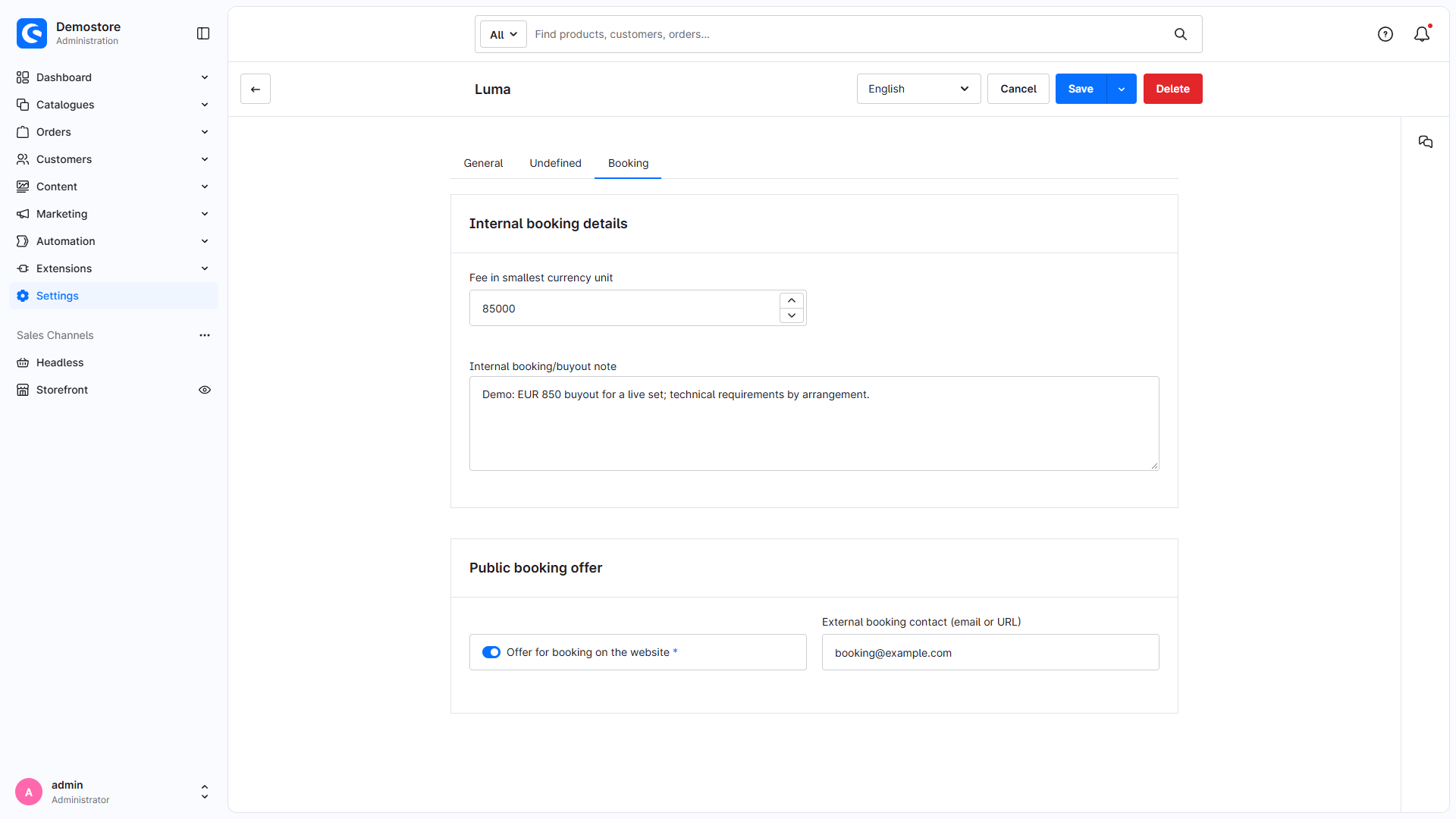Click the search magnifier icon
This screenshot has width=1456, height=819.
[1181, 34]
